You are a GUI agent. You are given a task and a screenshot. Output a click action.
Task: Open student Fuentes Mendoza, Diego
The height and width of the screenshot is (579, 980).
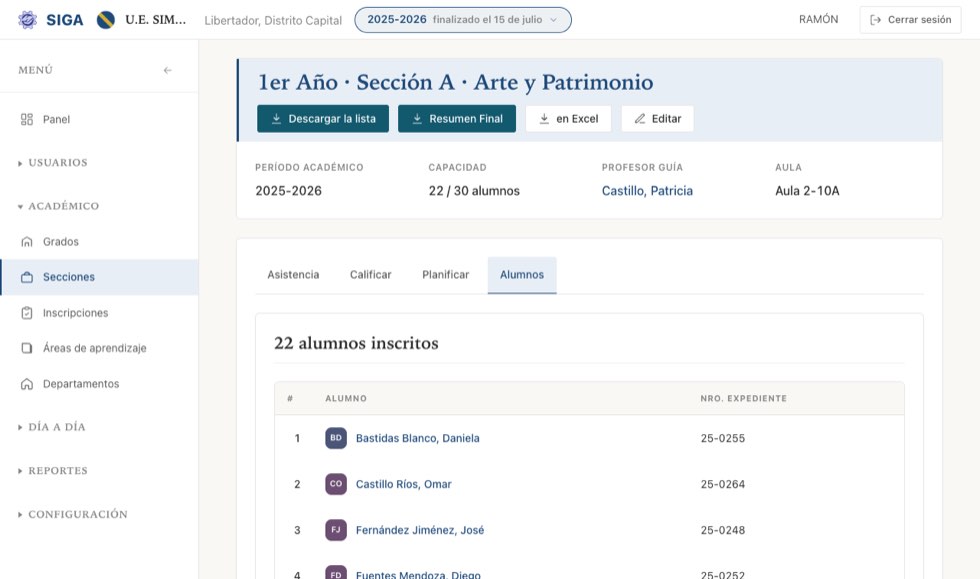(418, 575)
